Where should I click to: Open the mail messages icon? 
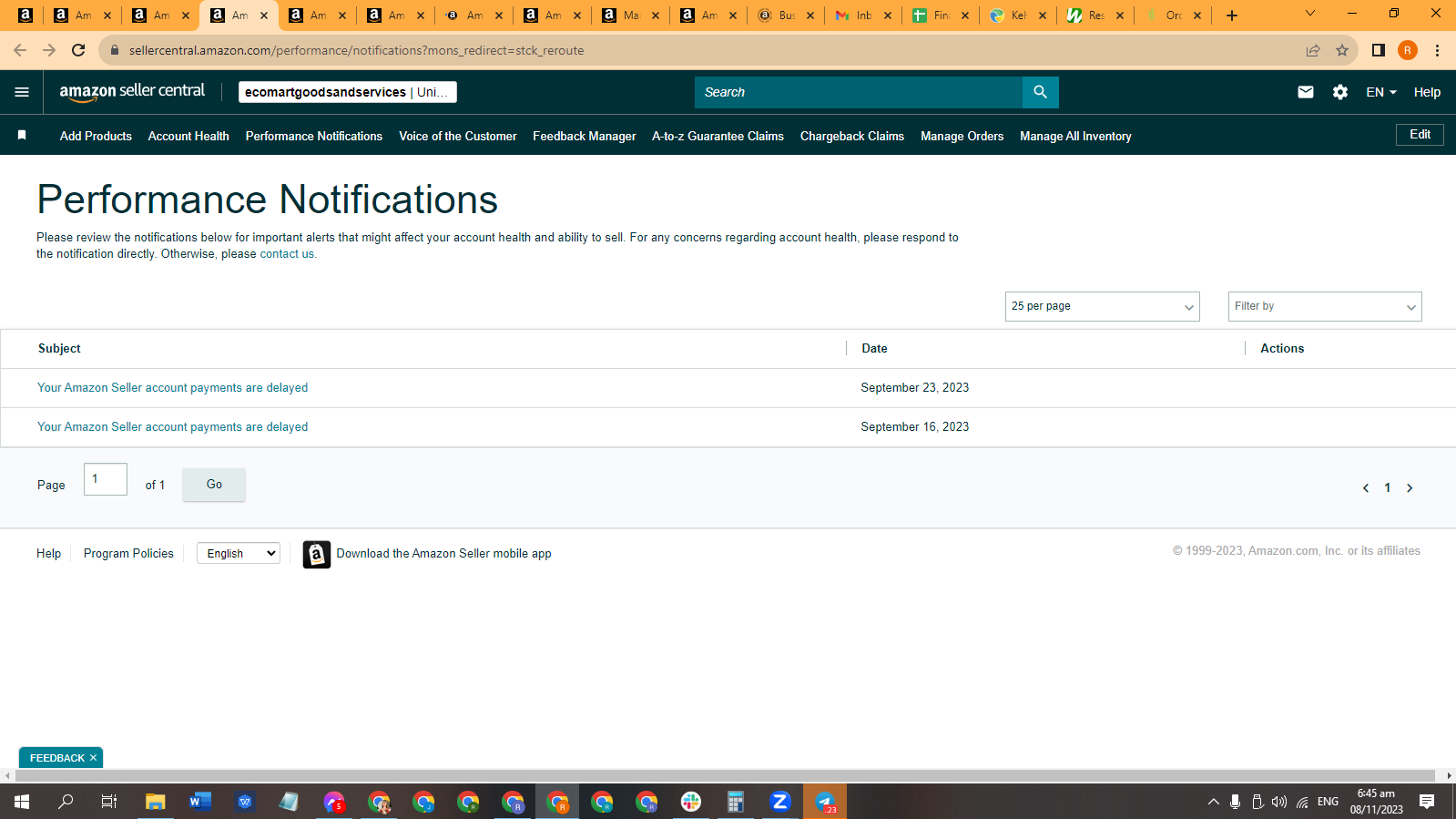(x=1305, y=92)
